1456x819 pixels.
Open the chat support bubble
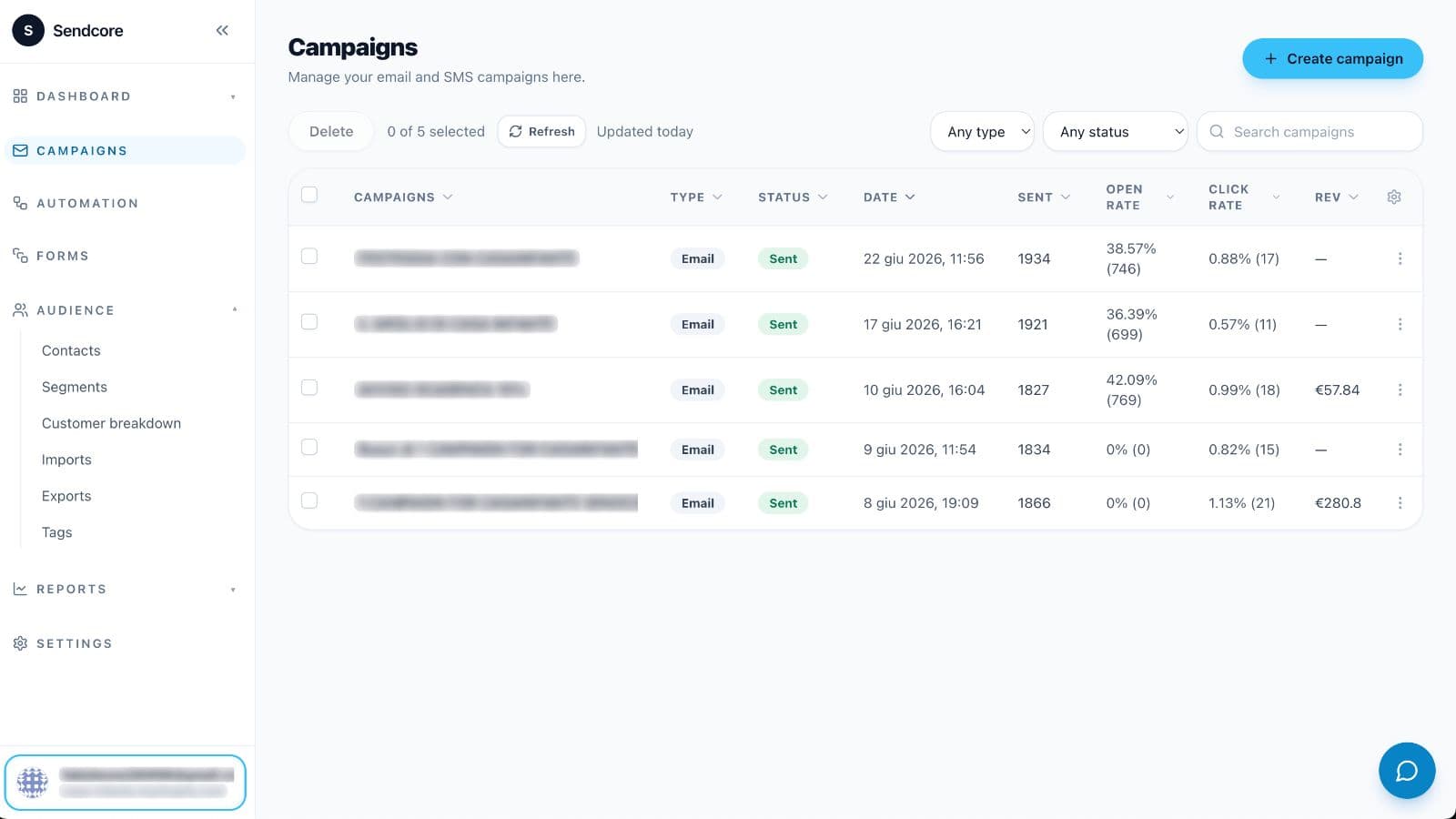click(1407, 771)
